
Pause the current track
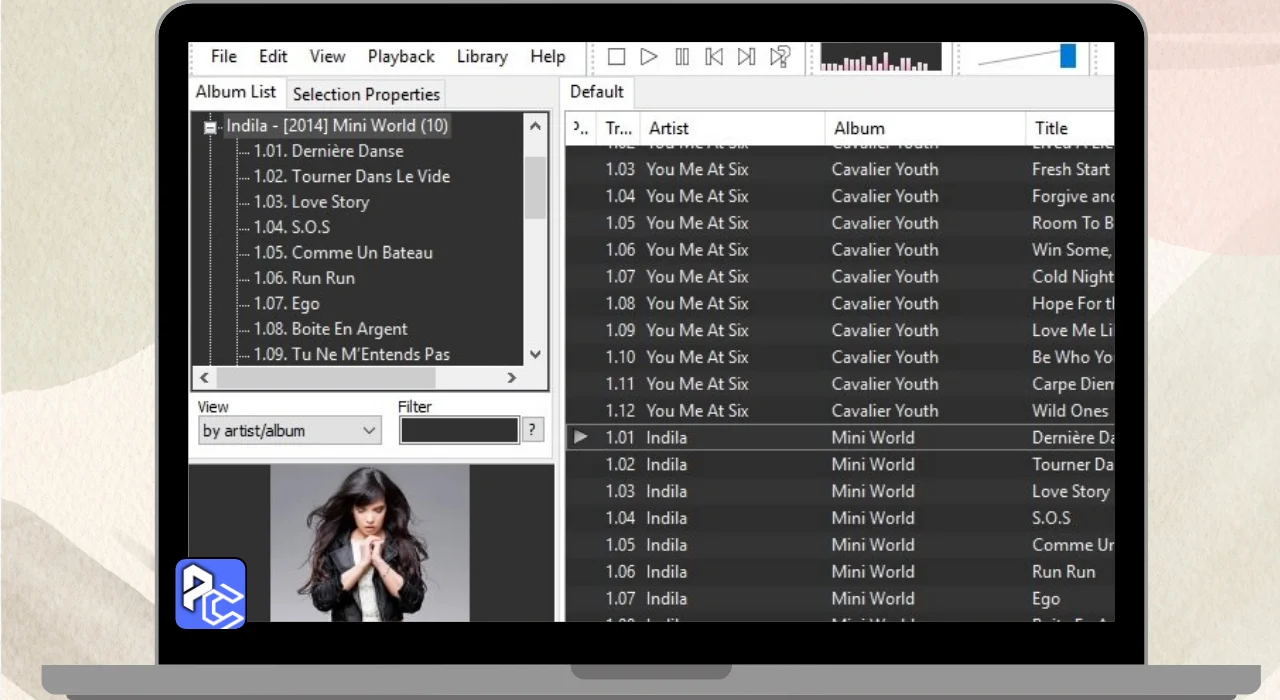click(x=682, y=57)
